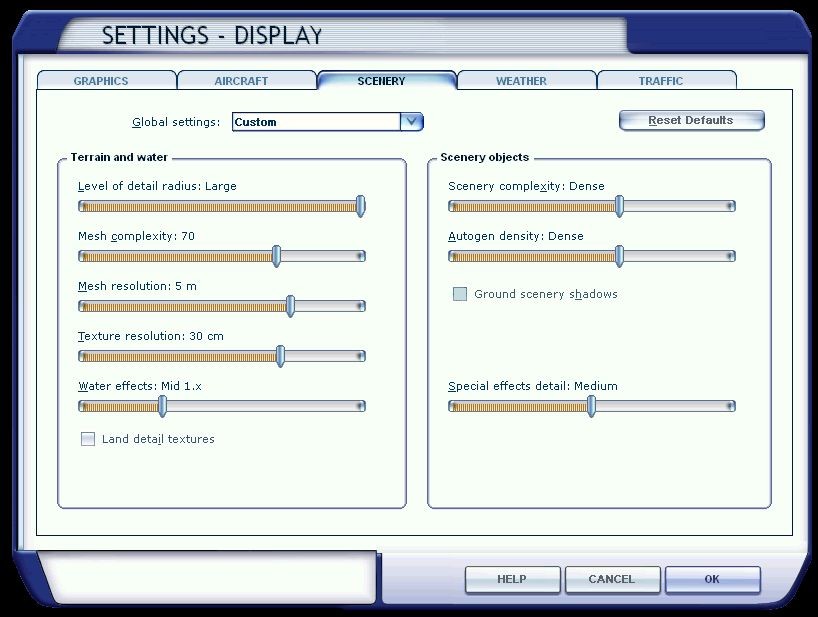The image size is (818, 617).
Task: Click the Water effects slider handle
Action: pos(163,406)
